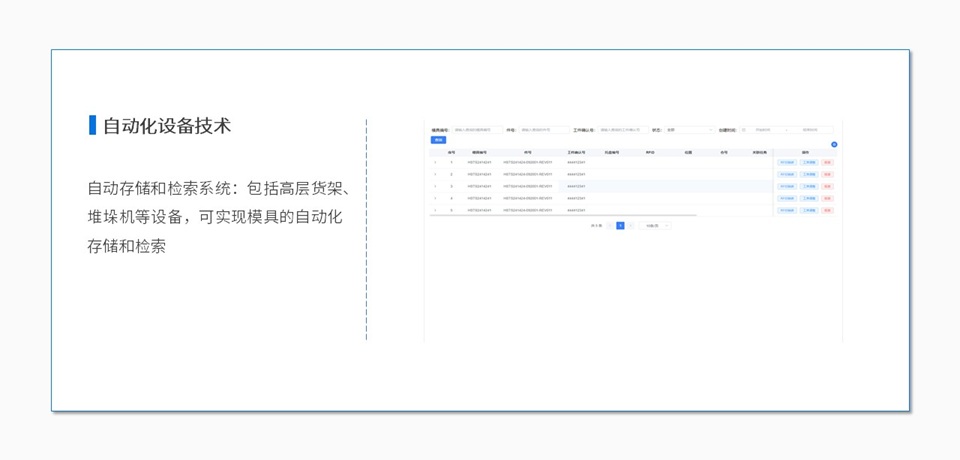Click first blue action button in row 2
Screen dimensions: 960x460
click(787, 174)
